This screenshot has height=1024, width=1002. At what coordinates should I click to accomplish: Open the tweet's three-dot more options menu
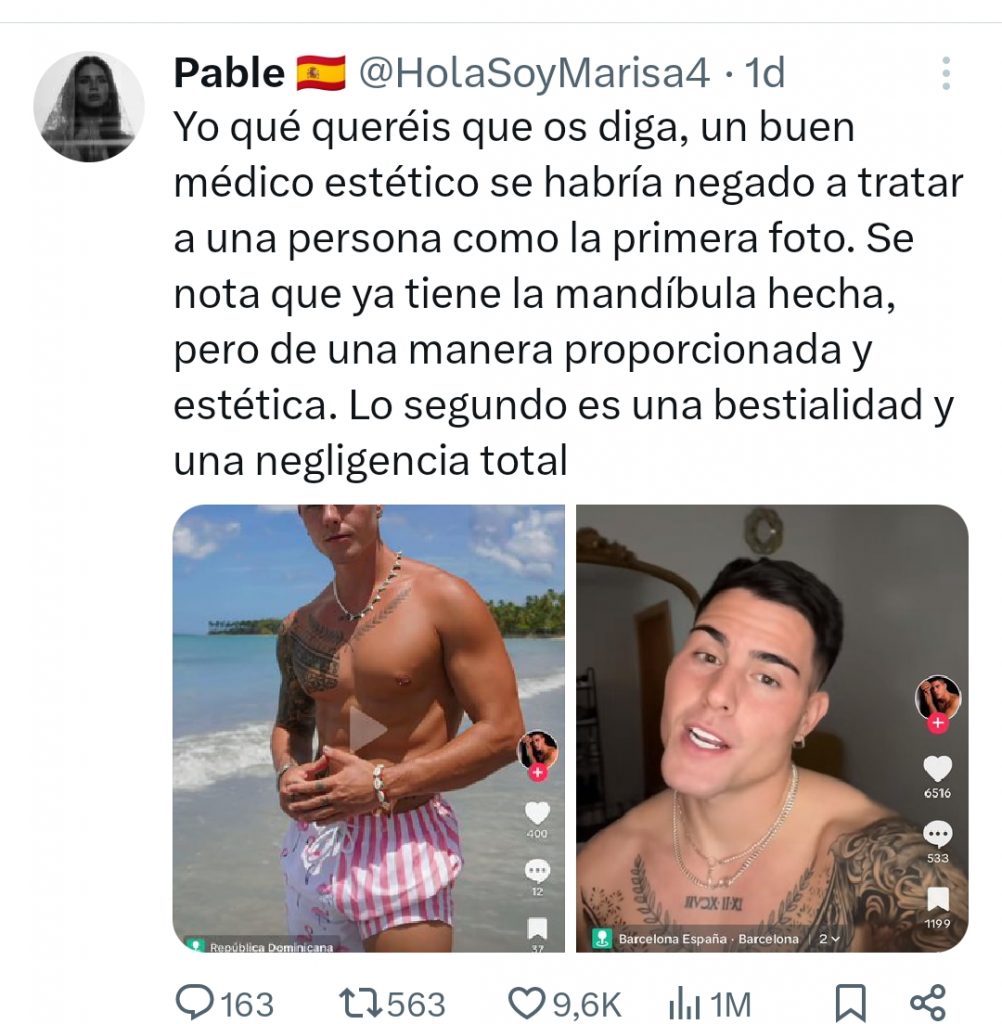tap(945, 73)
